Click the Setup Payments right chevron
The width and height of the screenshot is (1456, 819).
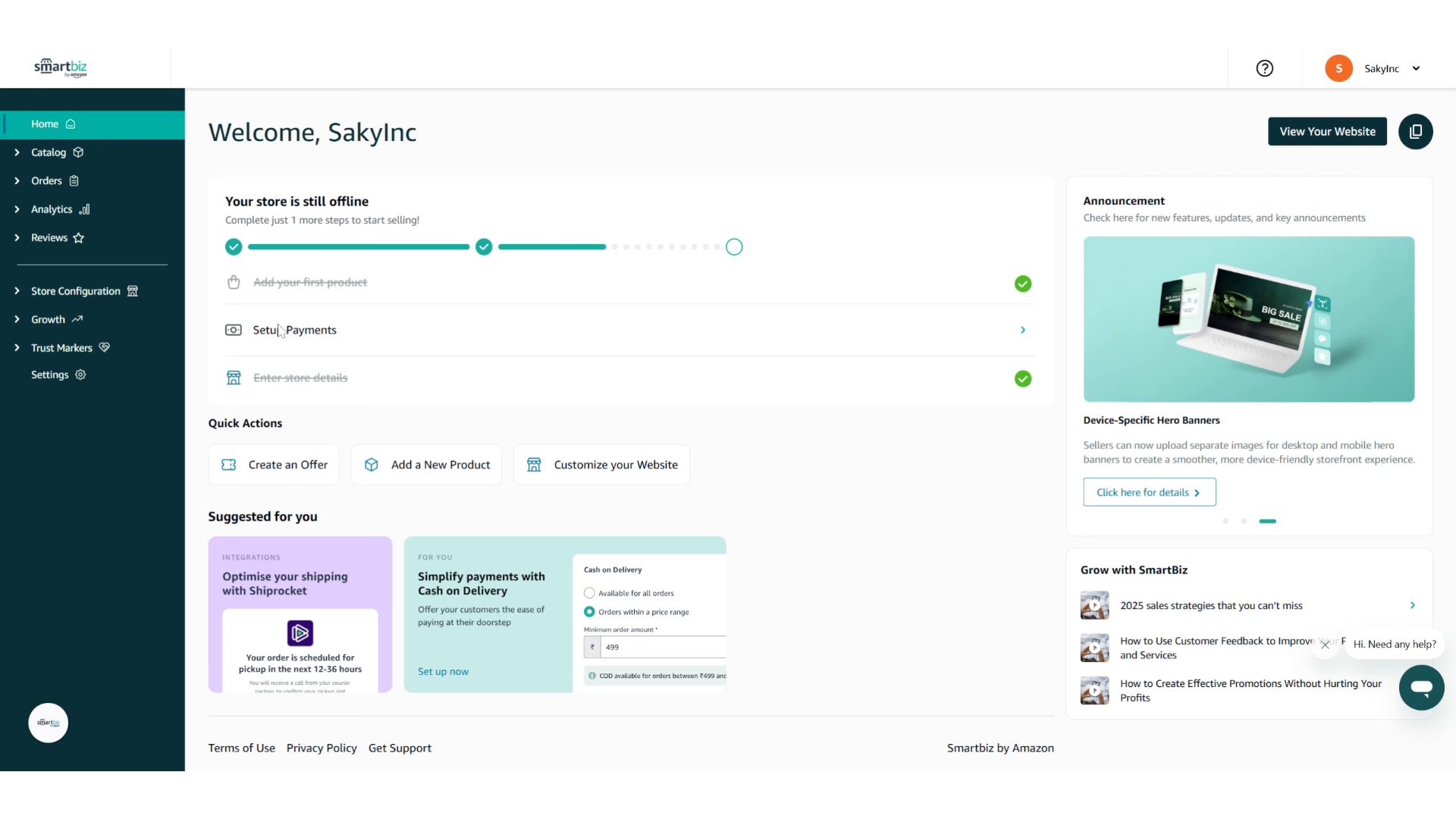[1023, 330]
